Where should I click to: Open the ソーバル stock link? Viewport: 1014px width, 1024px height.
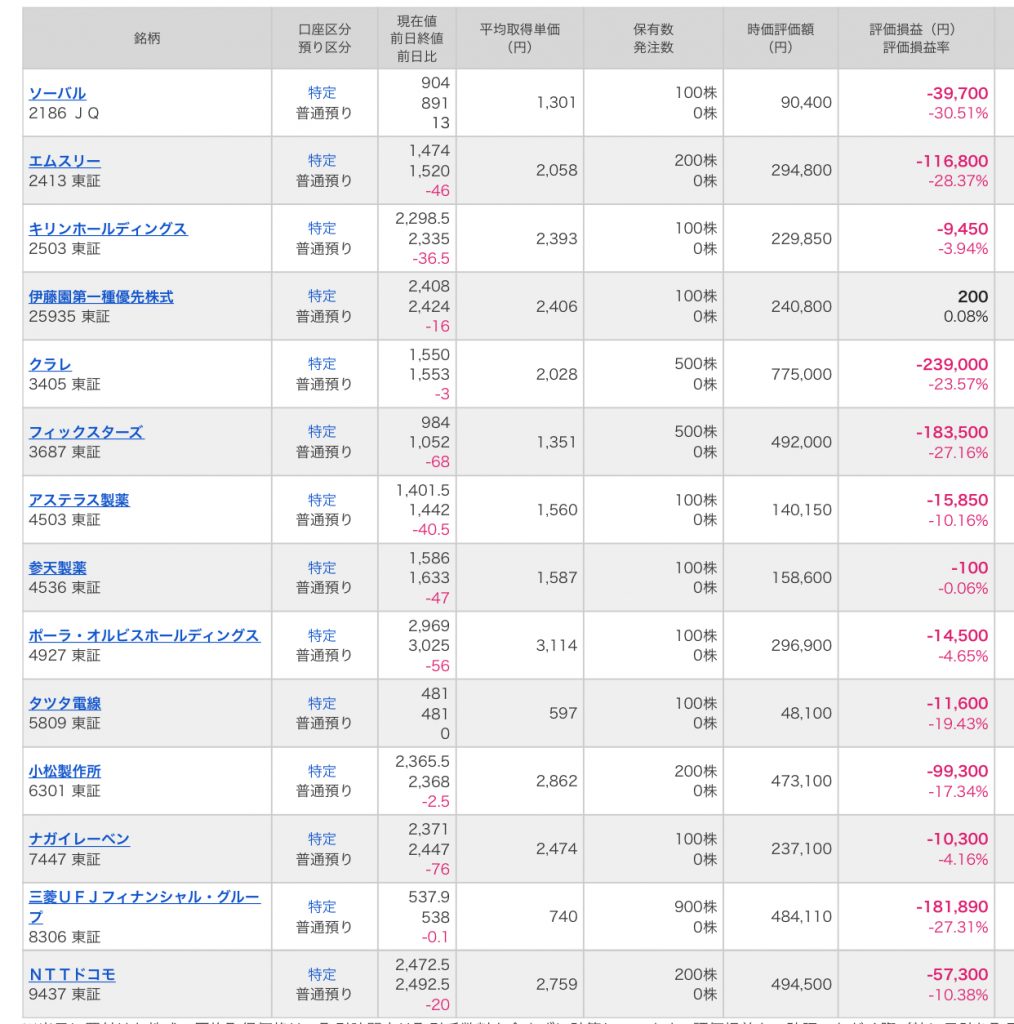click(x=57, y=93)
